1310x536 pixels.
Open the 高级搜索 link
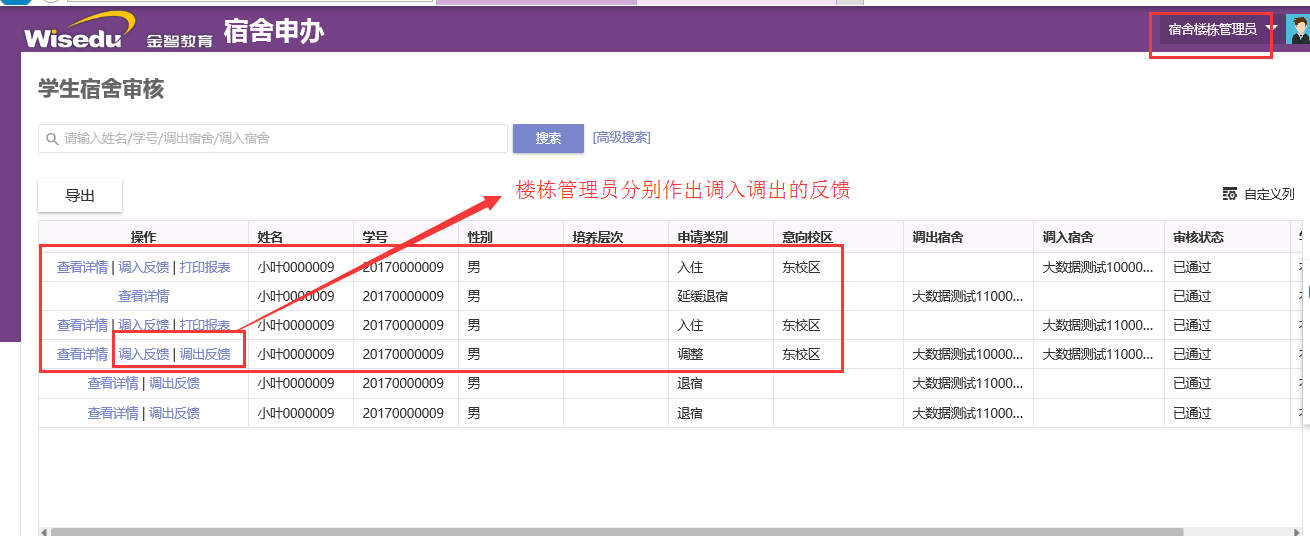click(622, 138)
